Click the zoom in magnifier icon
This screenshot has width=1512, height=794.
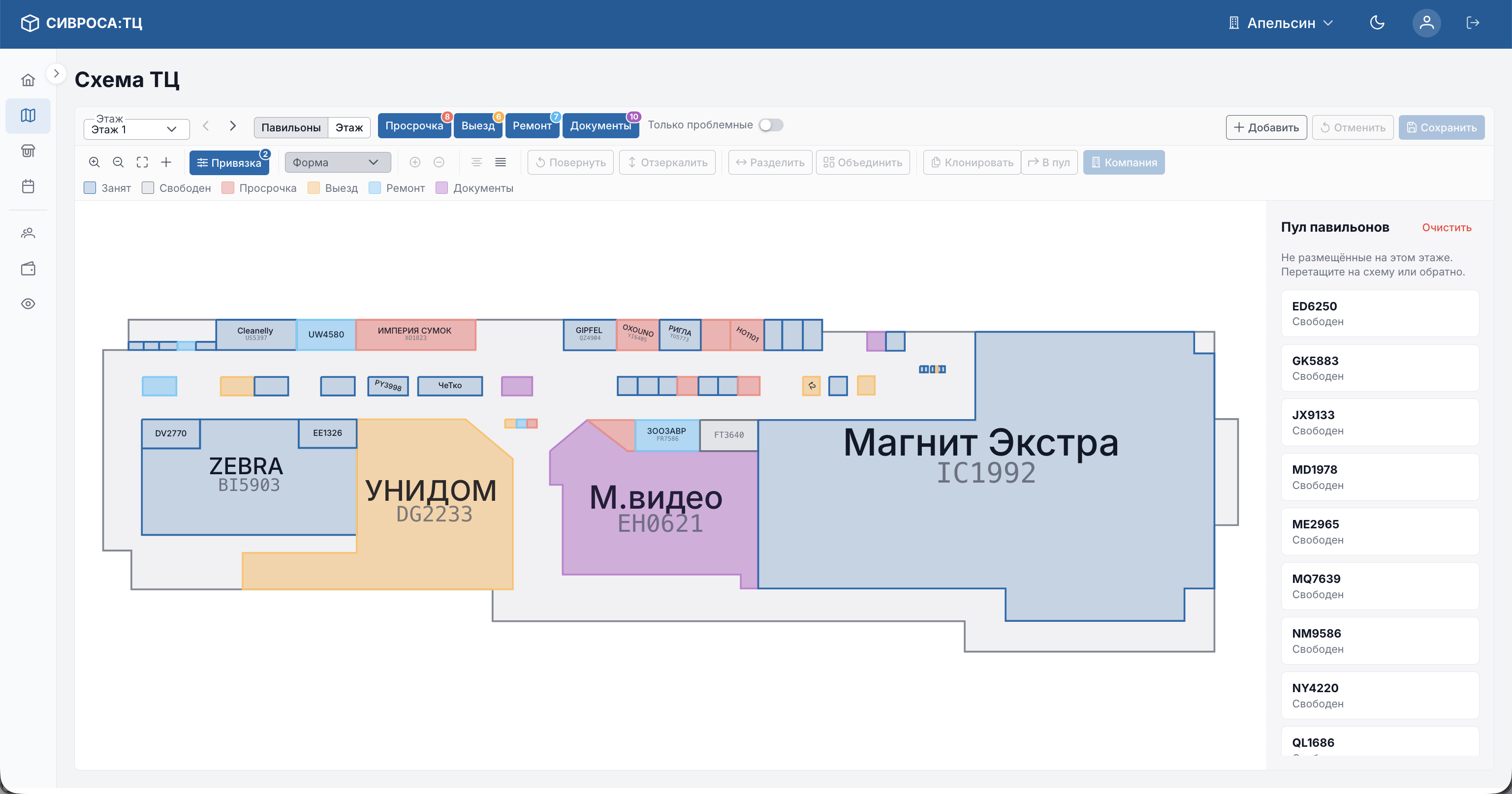pyautogui.click(x=94, y=162)
